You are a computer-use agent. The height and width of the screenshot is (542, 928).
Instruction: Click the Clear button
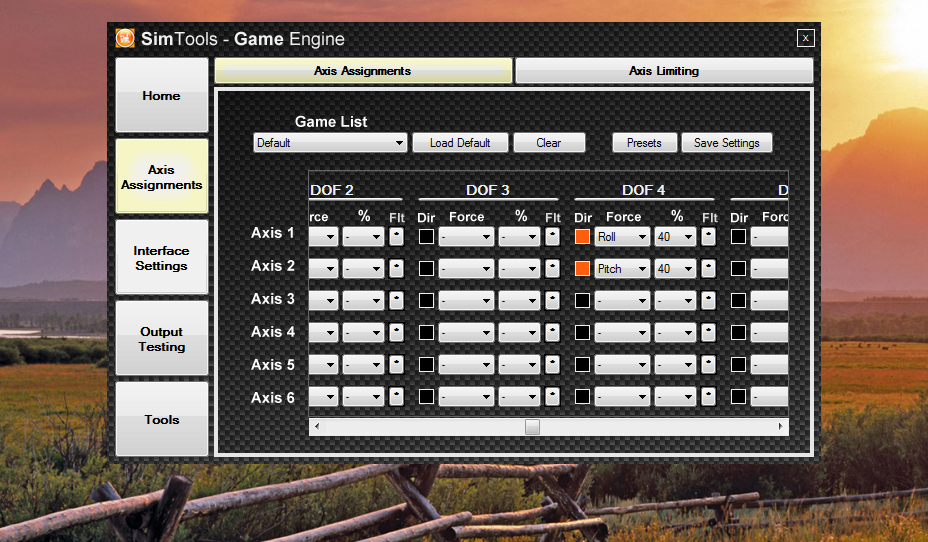click(x=549, y=143)
